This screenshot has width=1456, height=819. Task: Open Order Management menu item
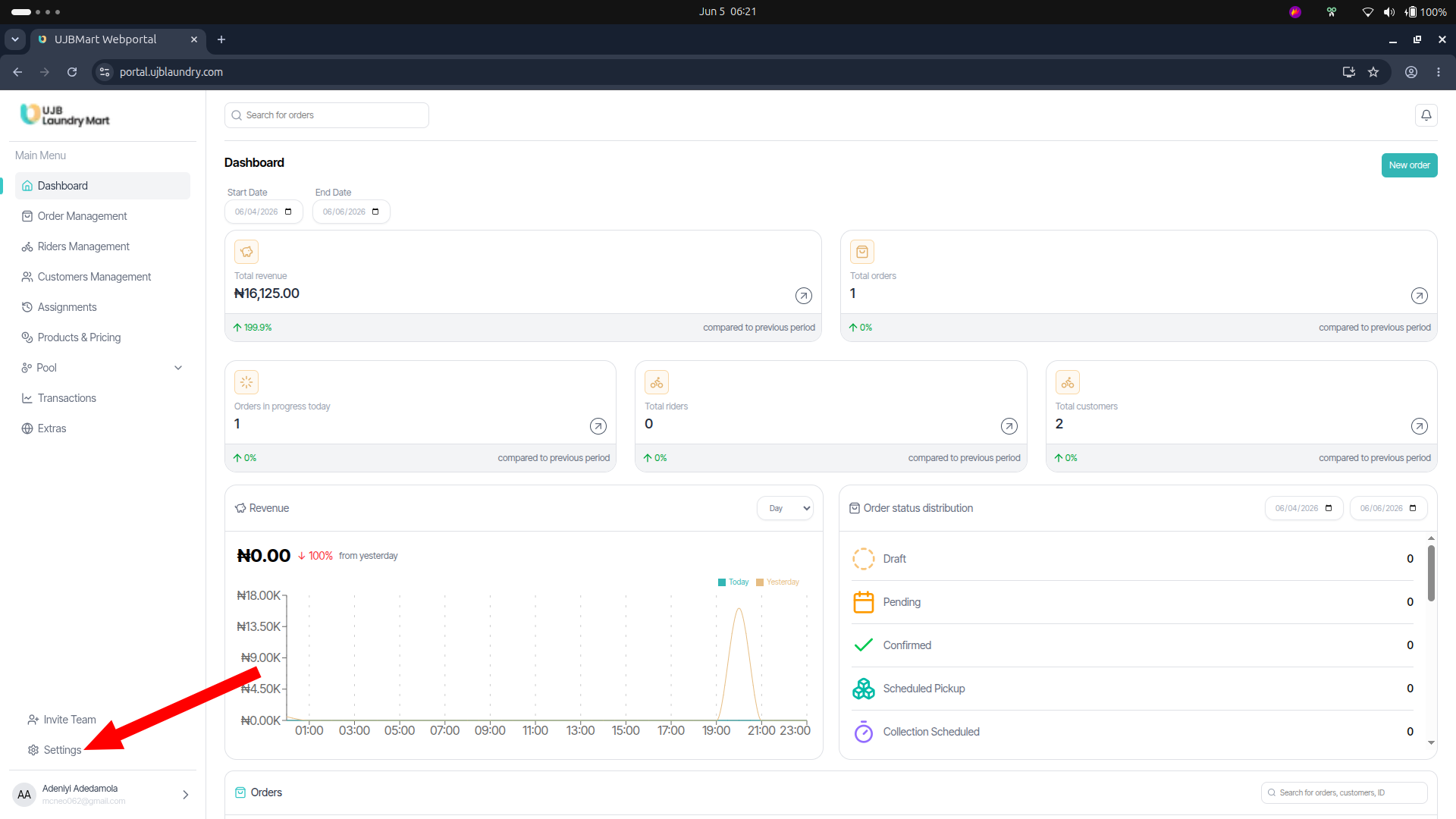point(102,216)
